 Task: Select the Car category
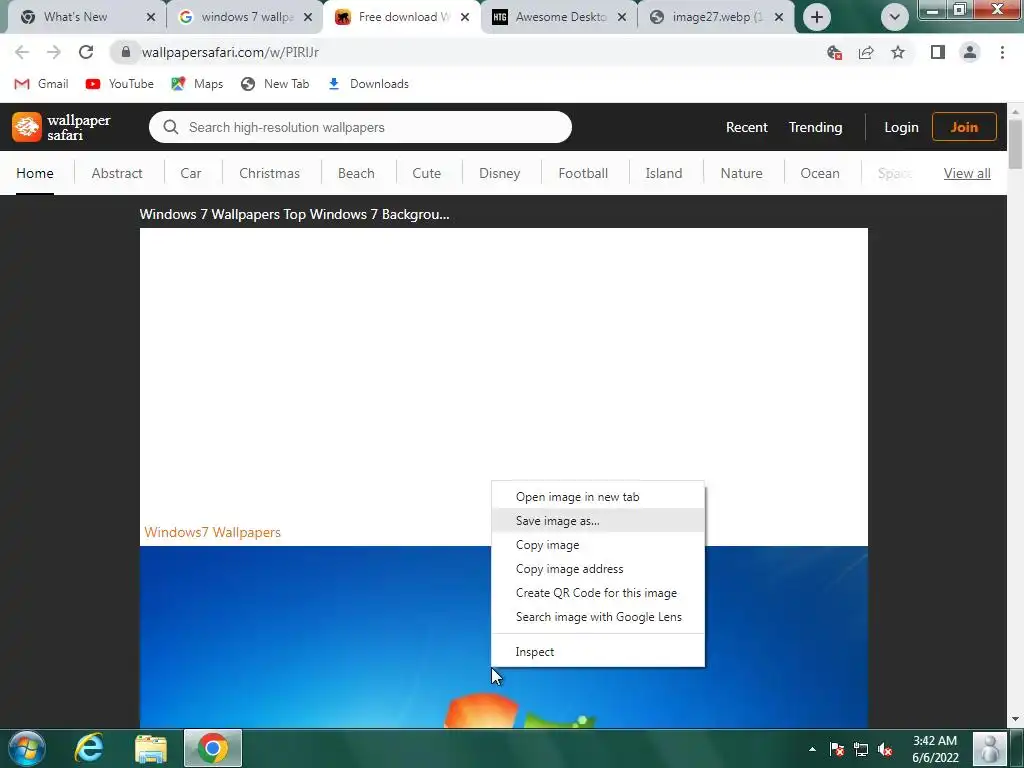(x=191, y=173)
